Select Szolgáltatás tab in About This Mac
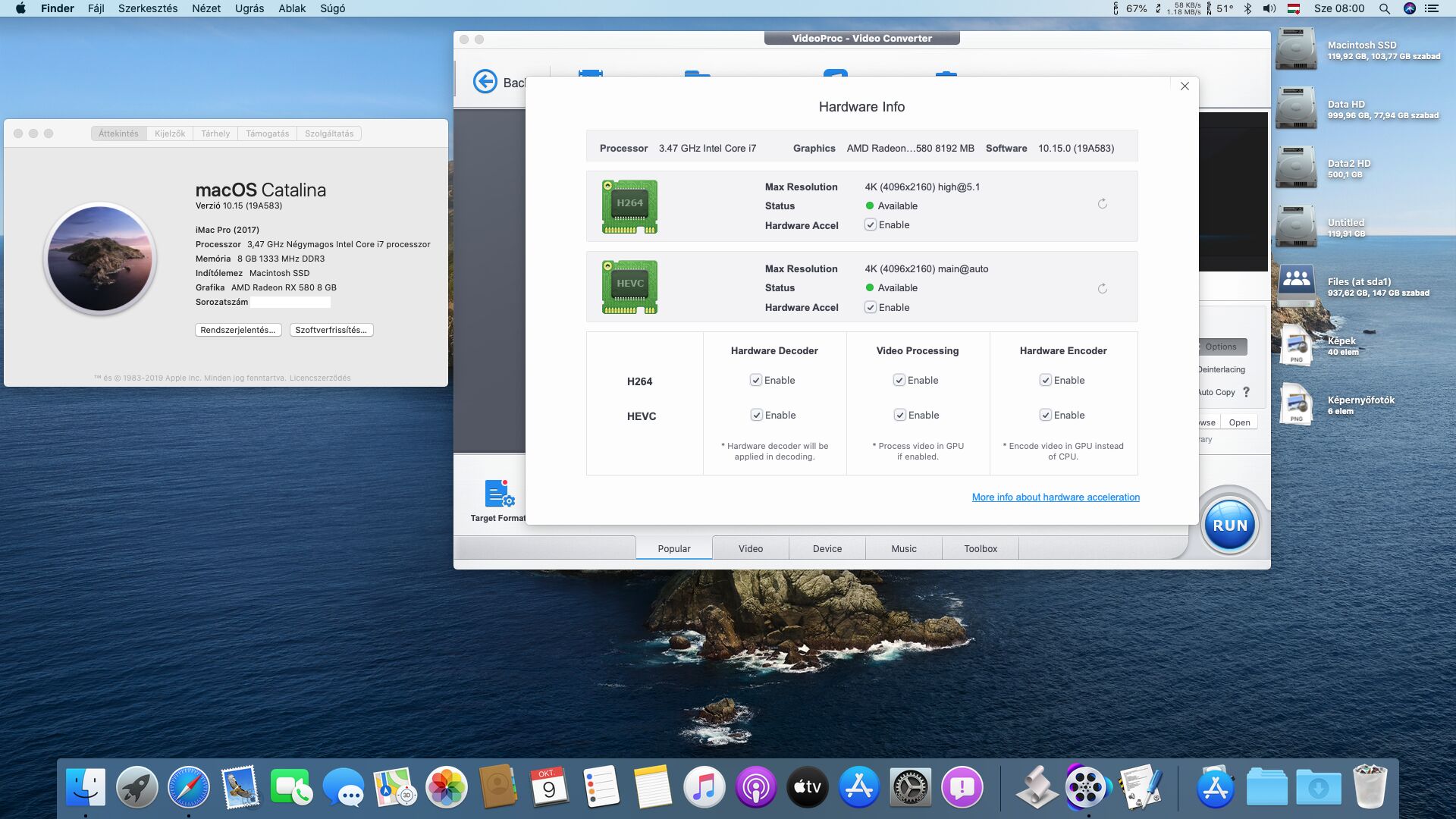 329,133
